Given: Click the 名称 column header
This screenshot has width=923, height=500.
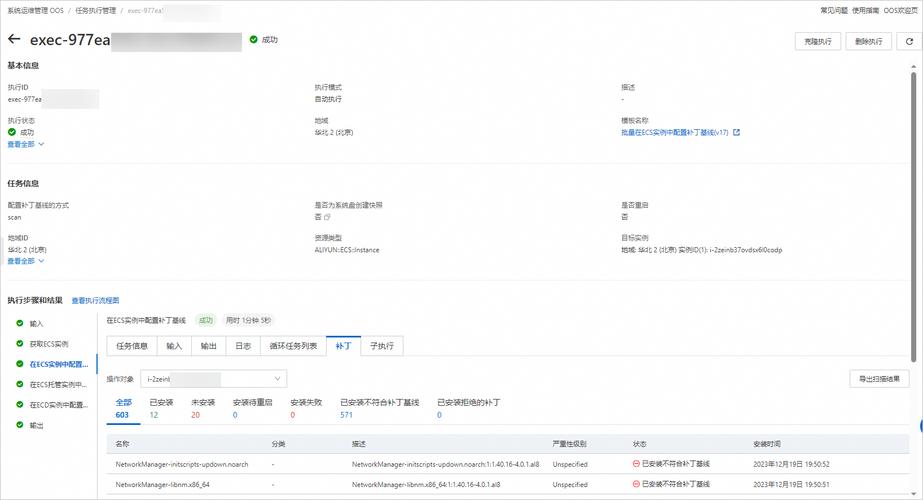Looking at the screenshot, I should [122, 444].
